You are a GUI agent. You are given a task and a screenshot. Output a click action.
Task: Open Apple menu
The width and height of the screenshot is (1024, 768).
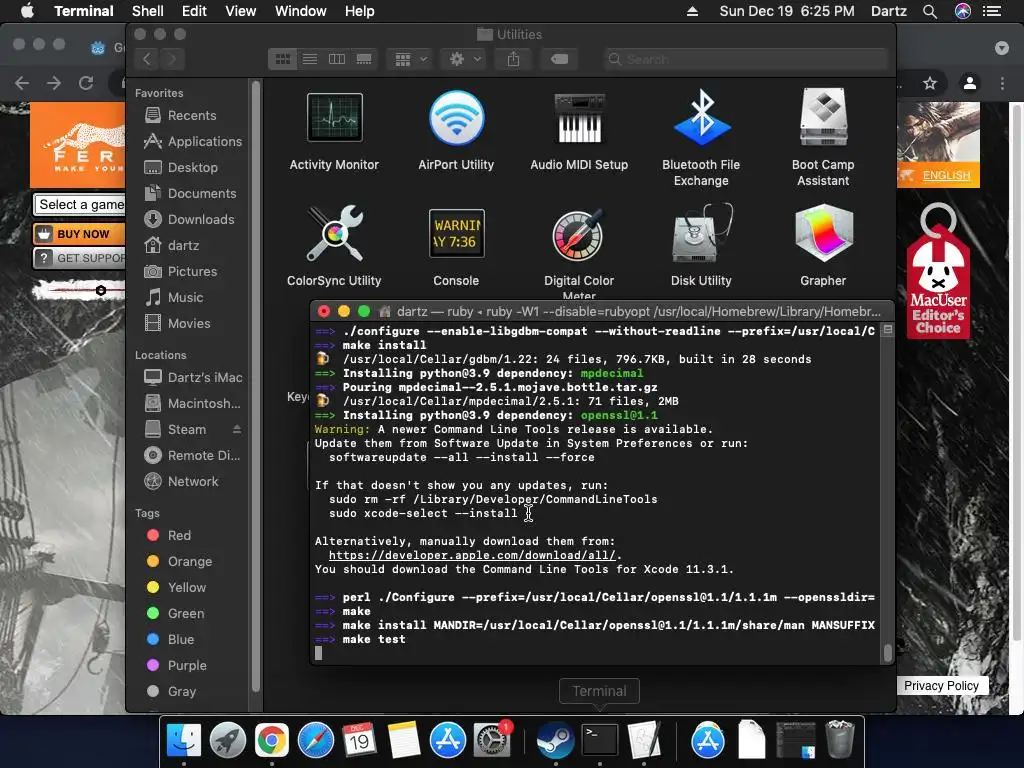click(x=27, y=11)
